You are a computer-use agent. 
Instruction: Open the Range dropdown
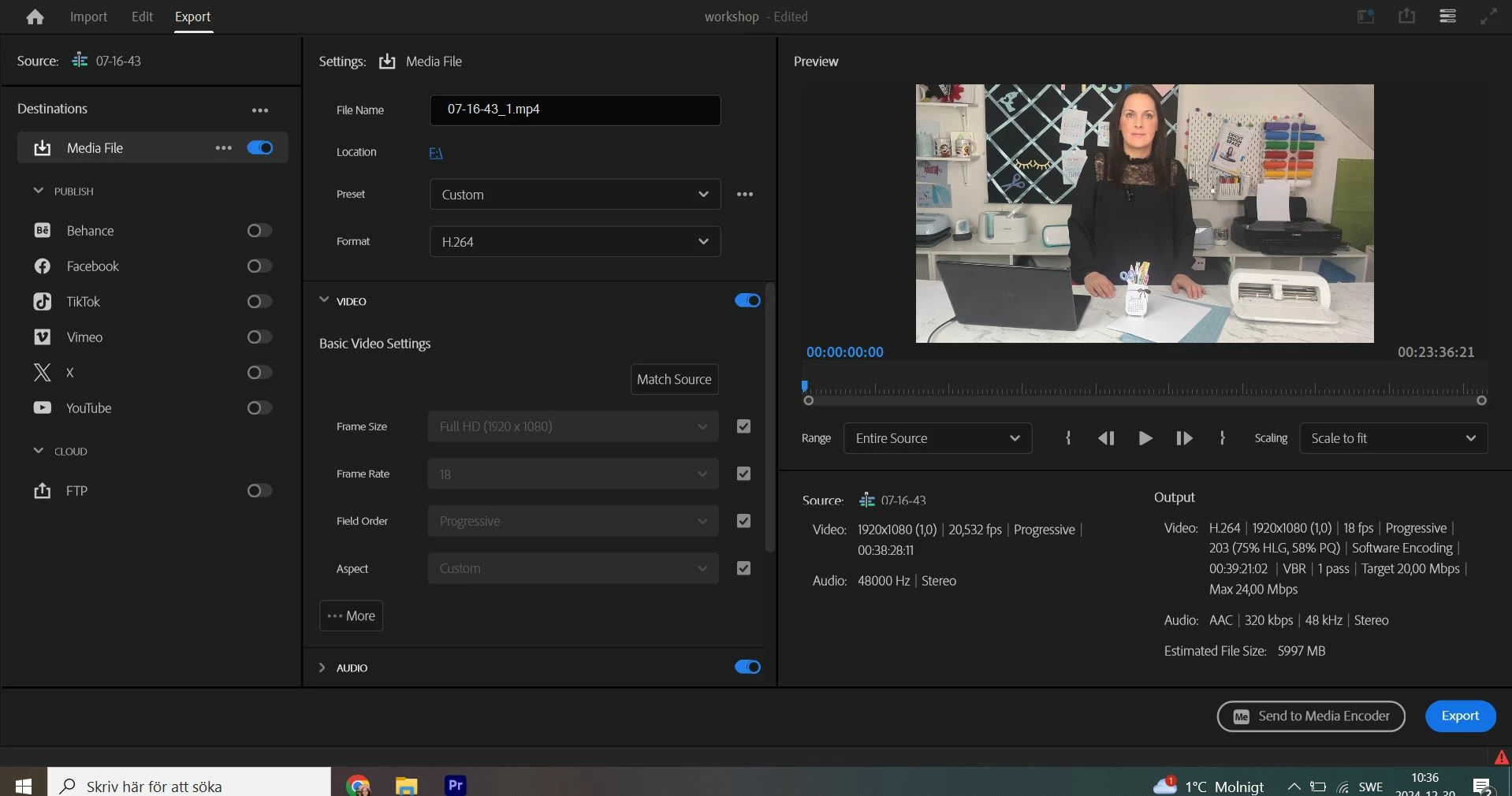[937, 438]
